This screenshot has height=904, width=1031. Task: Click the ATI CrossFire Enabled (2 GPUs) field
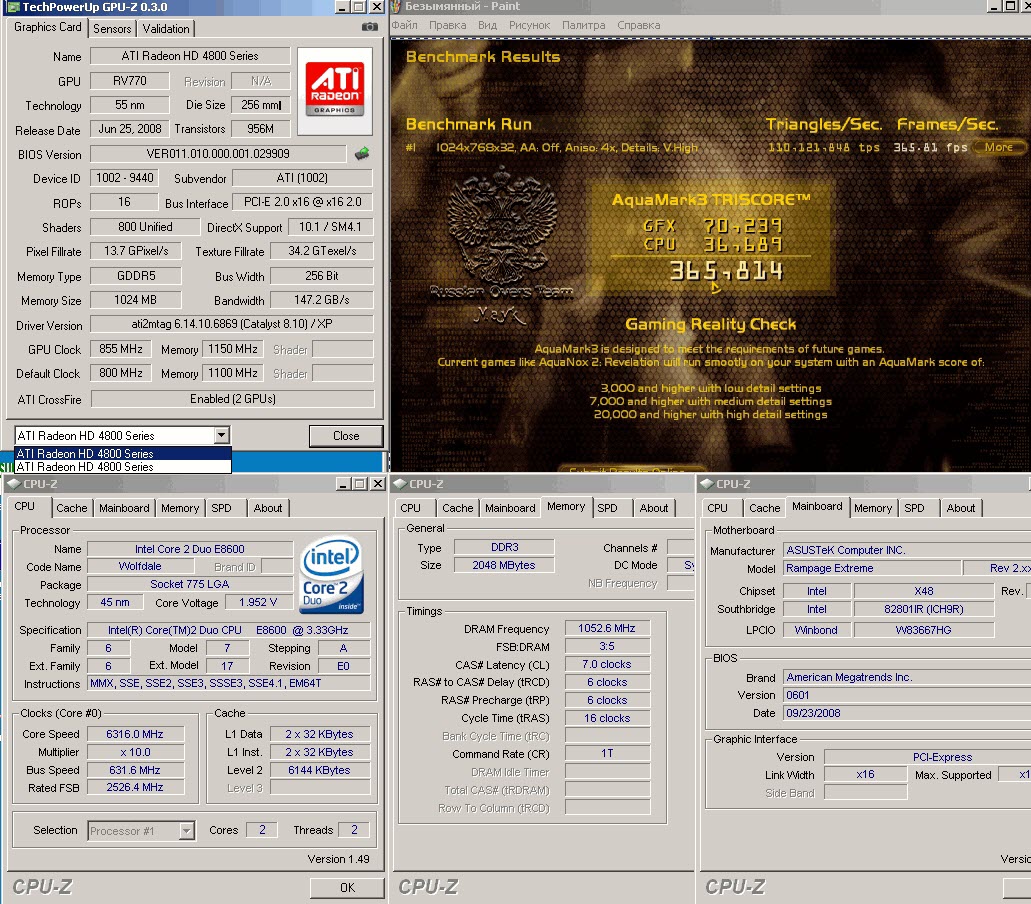point(233,399)
